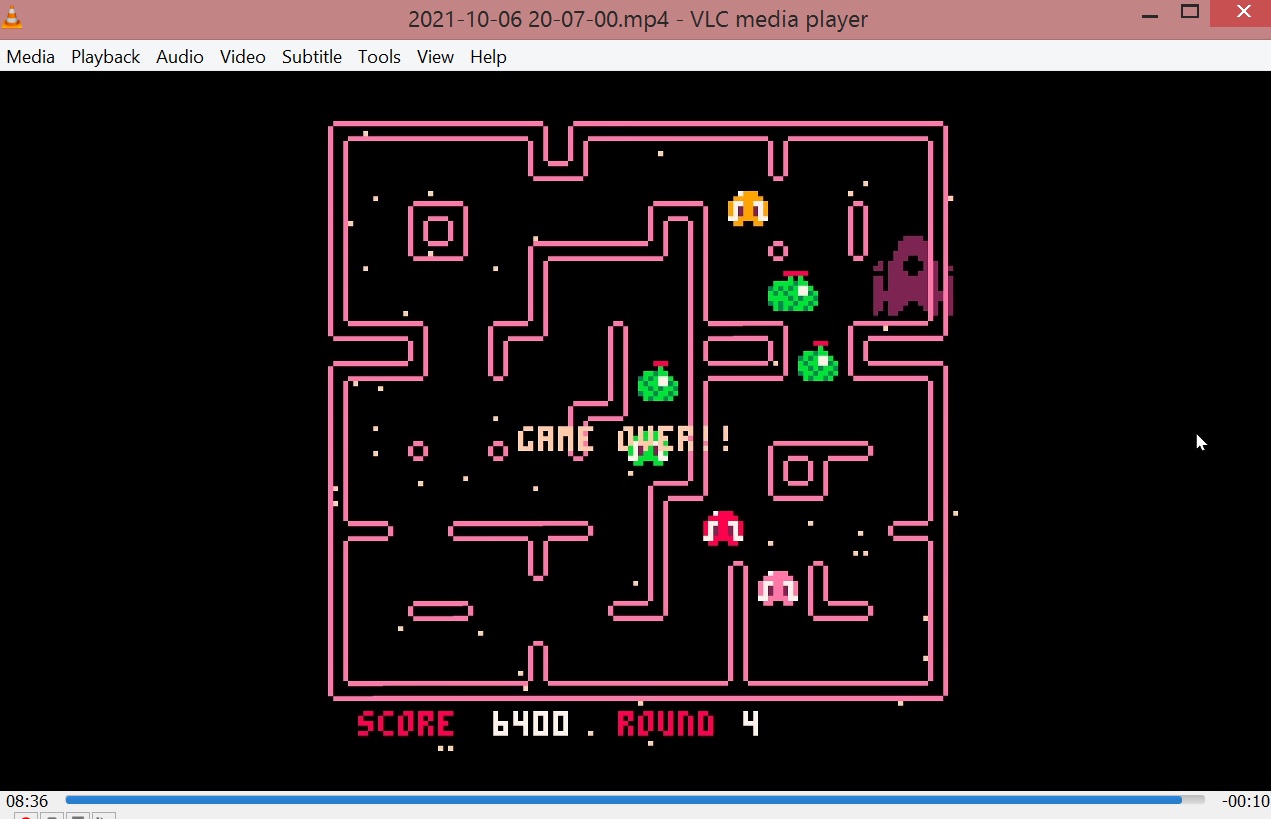Open the Video menu
The image size is (1271, 819).
coord(243,57)
